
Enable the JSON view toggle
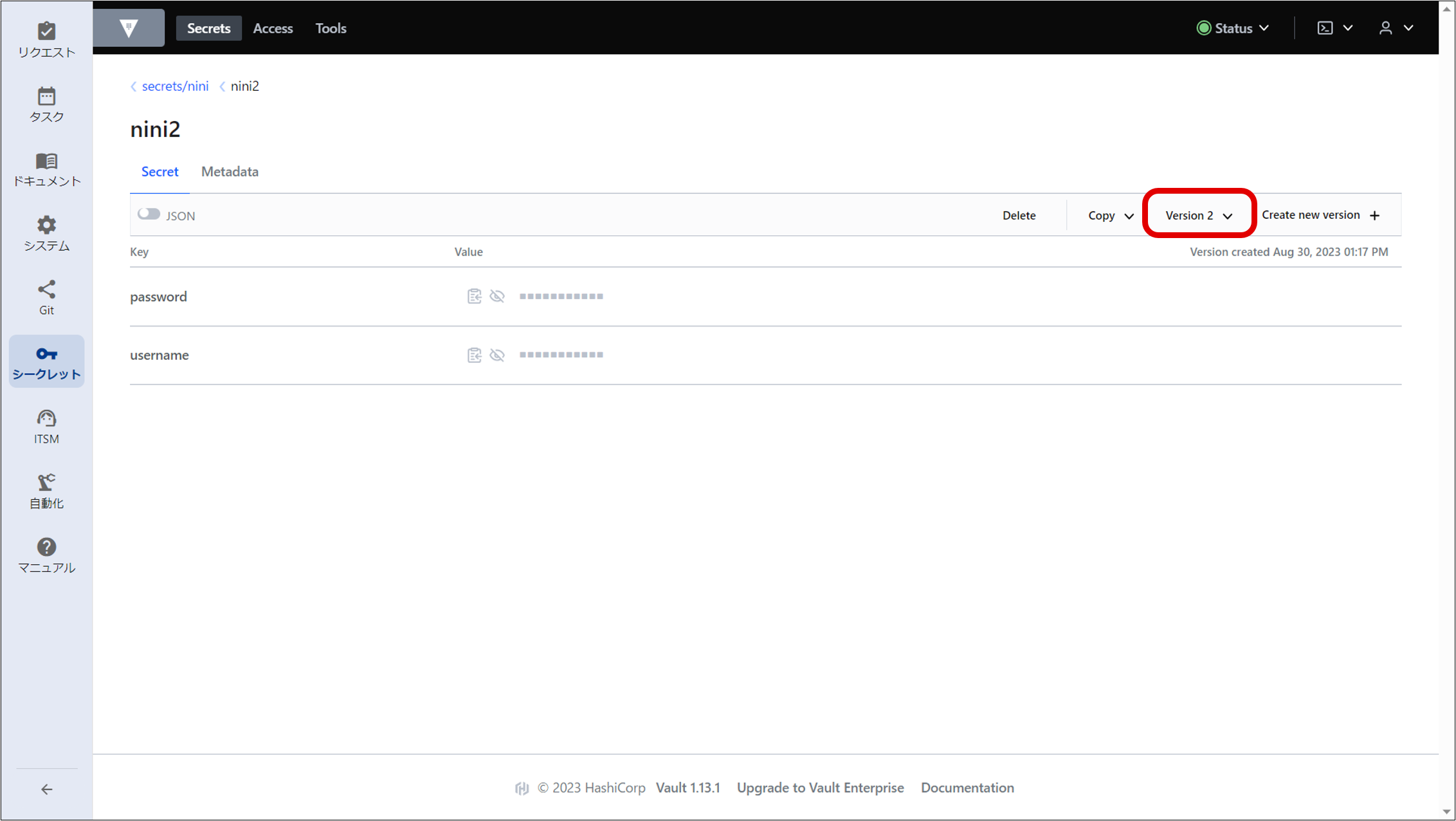click(x=149, y=214)
